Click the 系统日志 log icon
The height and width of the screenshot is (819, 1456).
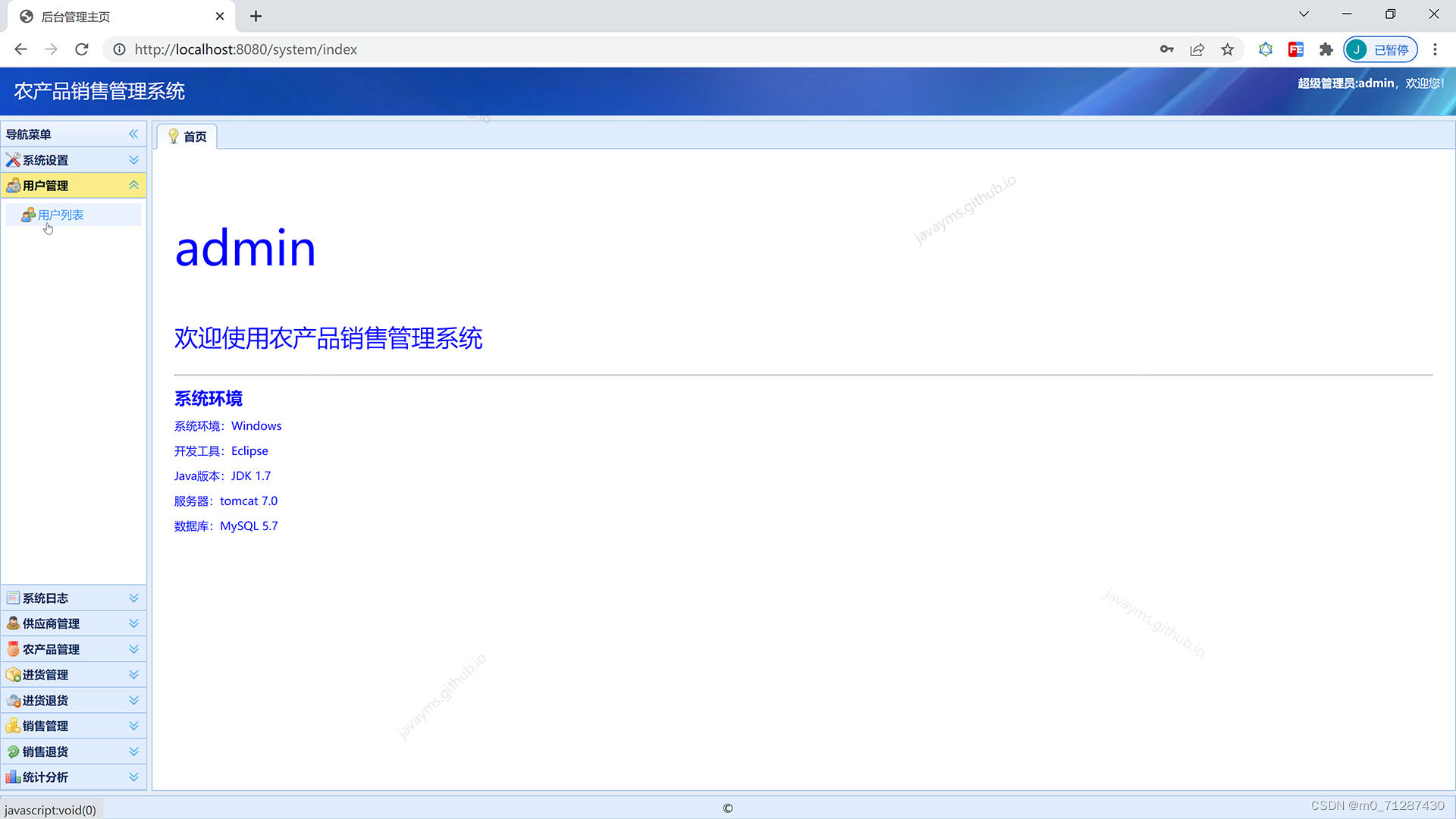coord(13,598)
